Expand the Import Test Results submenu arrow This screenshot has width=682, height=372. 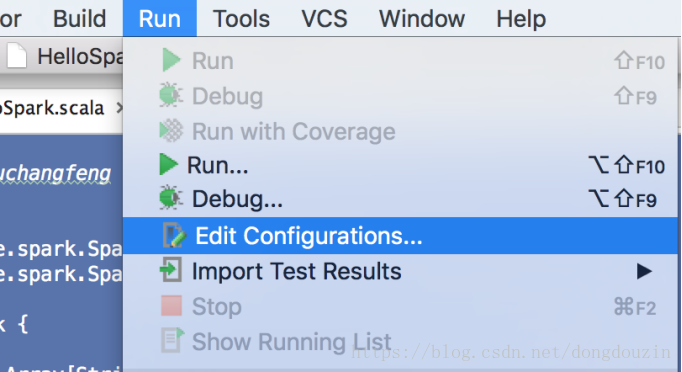tap(644, 271)
